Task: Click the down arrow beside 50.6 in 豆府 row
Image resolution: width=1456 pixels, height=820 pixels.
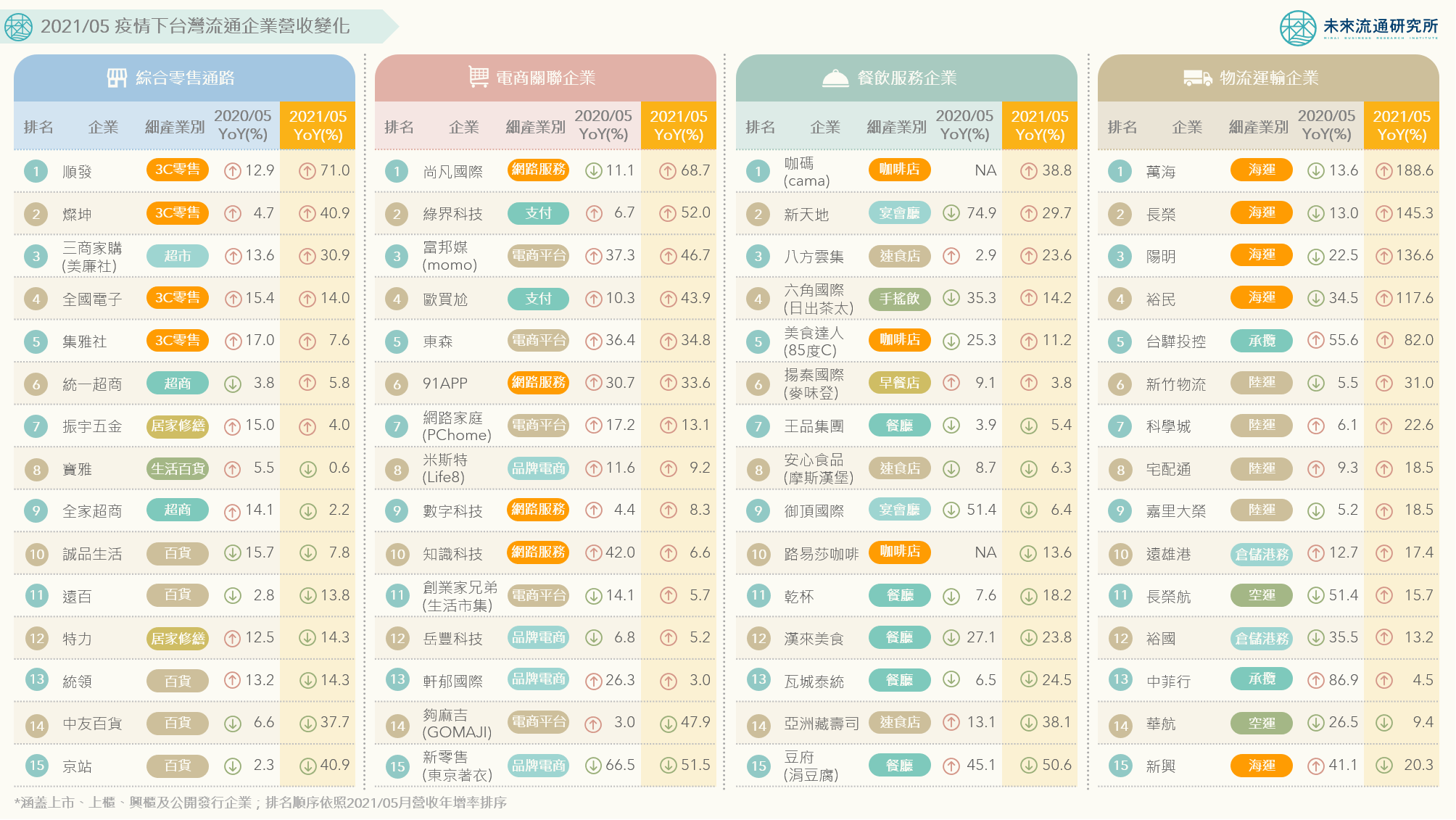Action: pos(1029,766)
